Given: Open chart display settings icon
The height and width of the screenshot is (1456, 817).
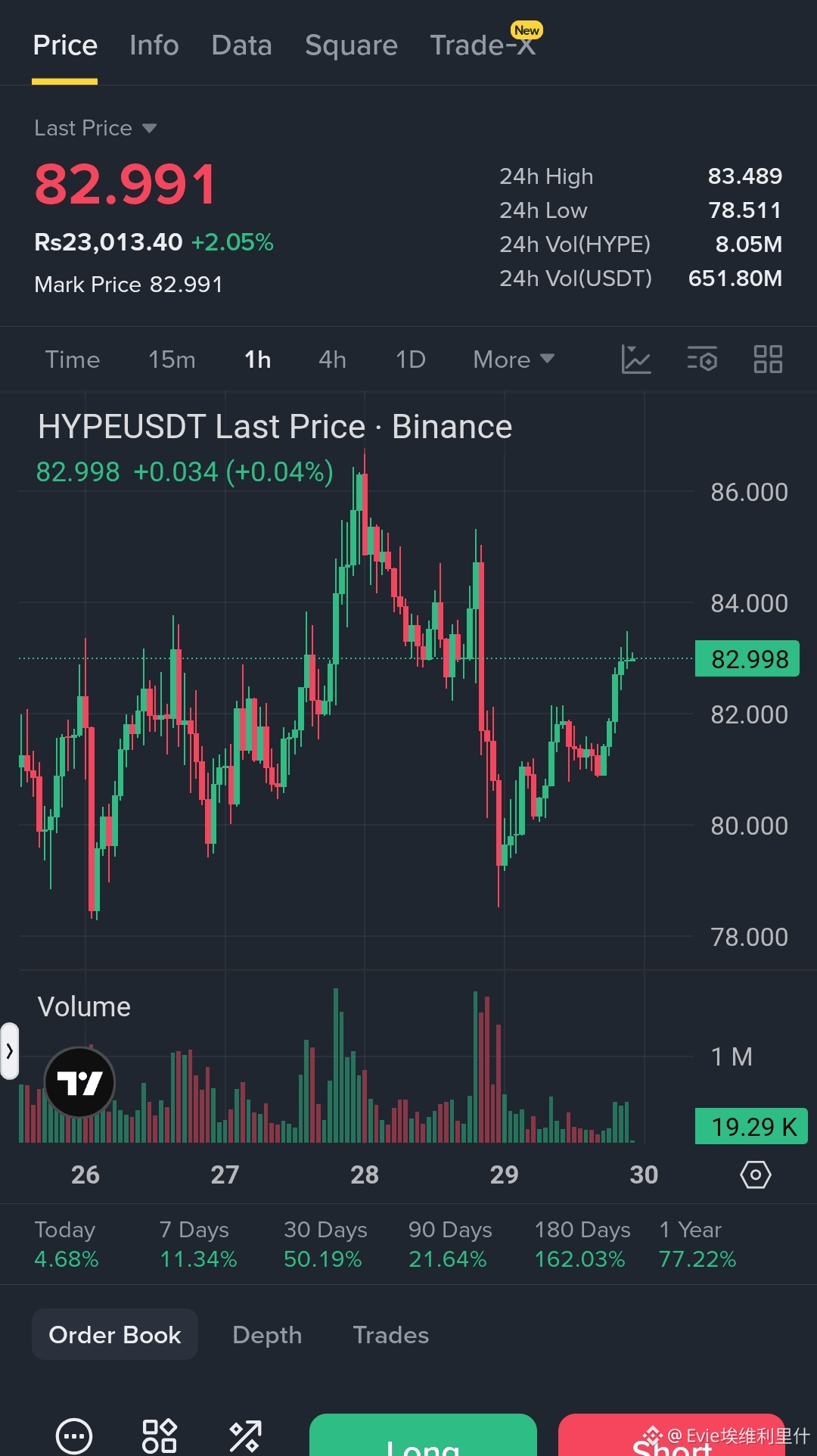Looking at the screenshot, I should (x=702, y=359).
